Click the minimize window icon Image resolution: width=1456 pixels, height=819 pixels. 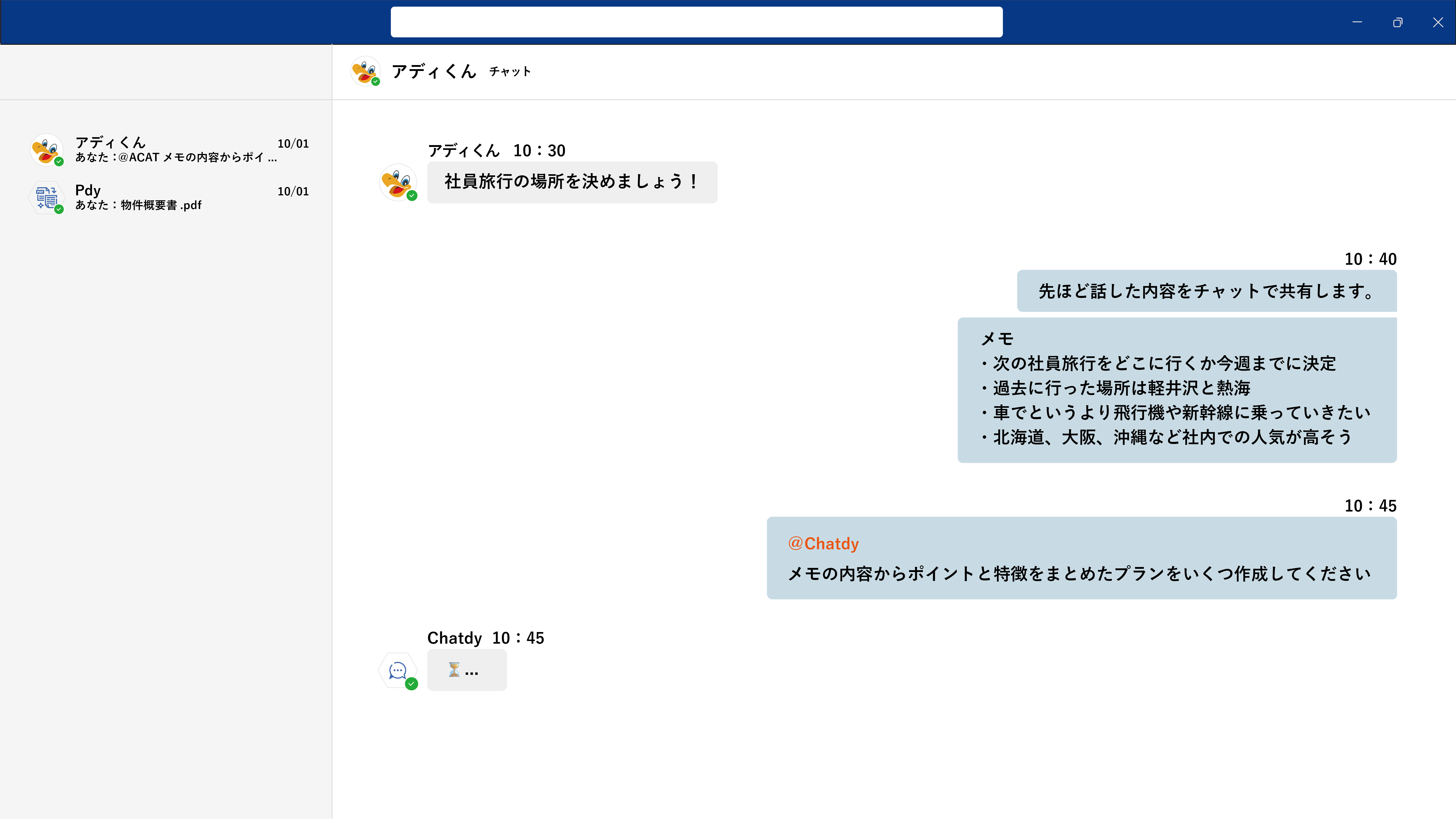click(x=1357, y=23)
